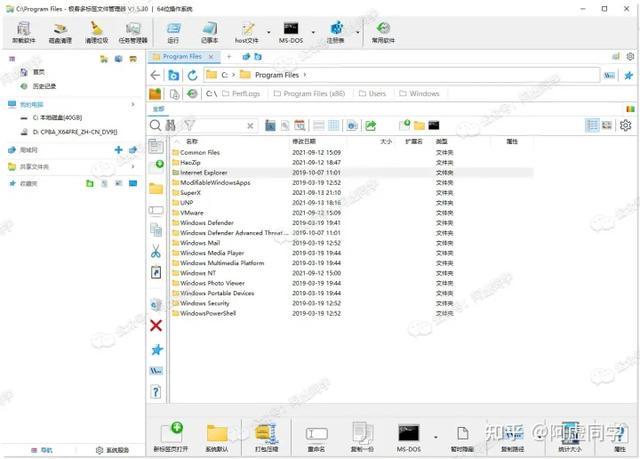Expand the 我的电脑 section chevron
The height and width of the screenshot is (459, 640).
pos(133,104)
